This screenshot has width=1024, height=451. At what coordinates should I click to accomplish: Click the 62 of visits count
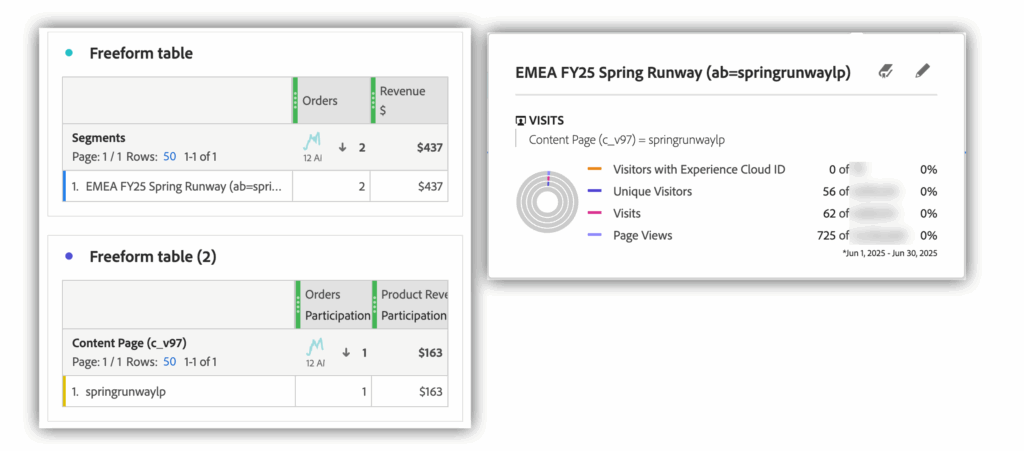click(x=837, y=213)
